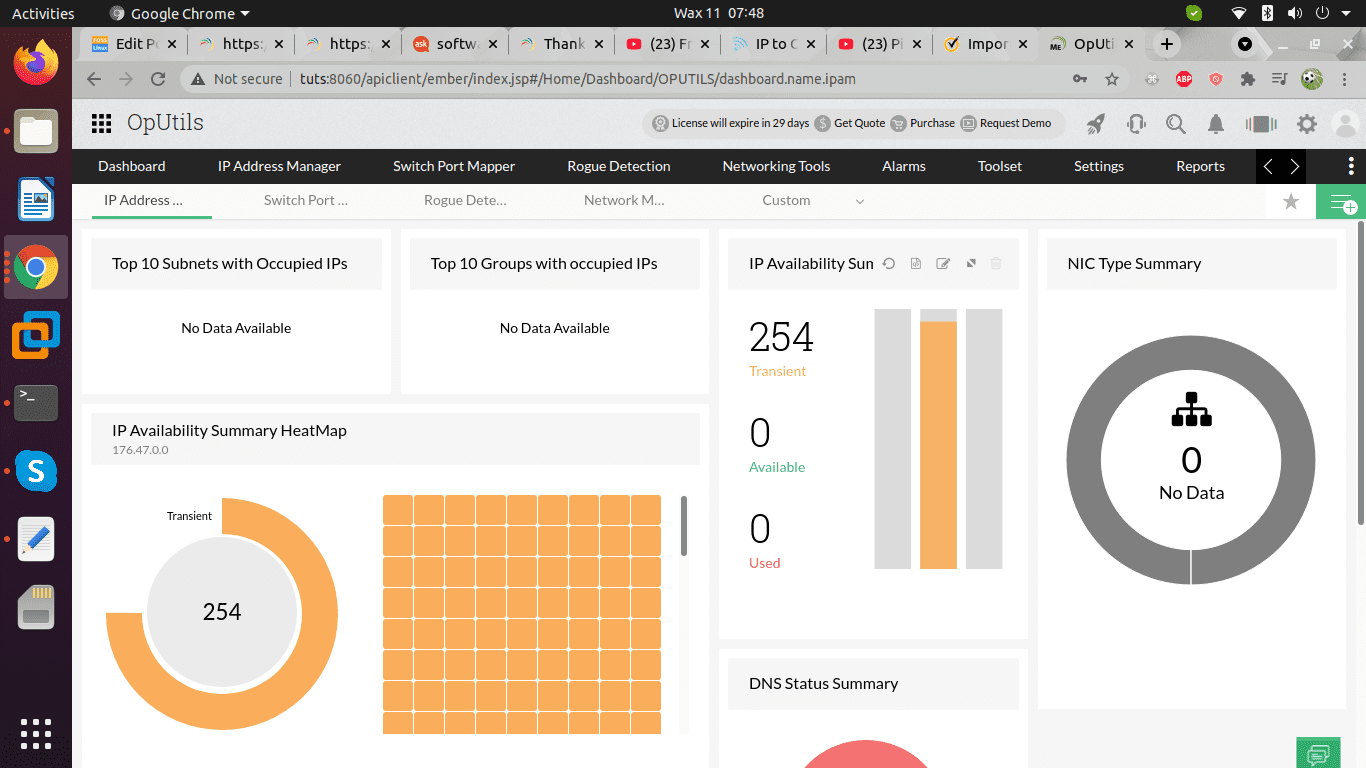The image size is (1366, 768).
Task: Open Chrome media control icon
Action: (x=1279, y=79)
